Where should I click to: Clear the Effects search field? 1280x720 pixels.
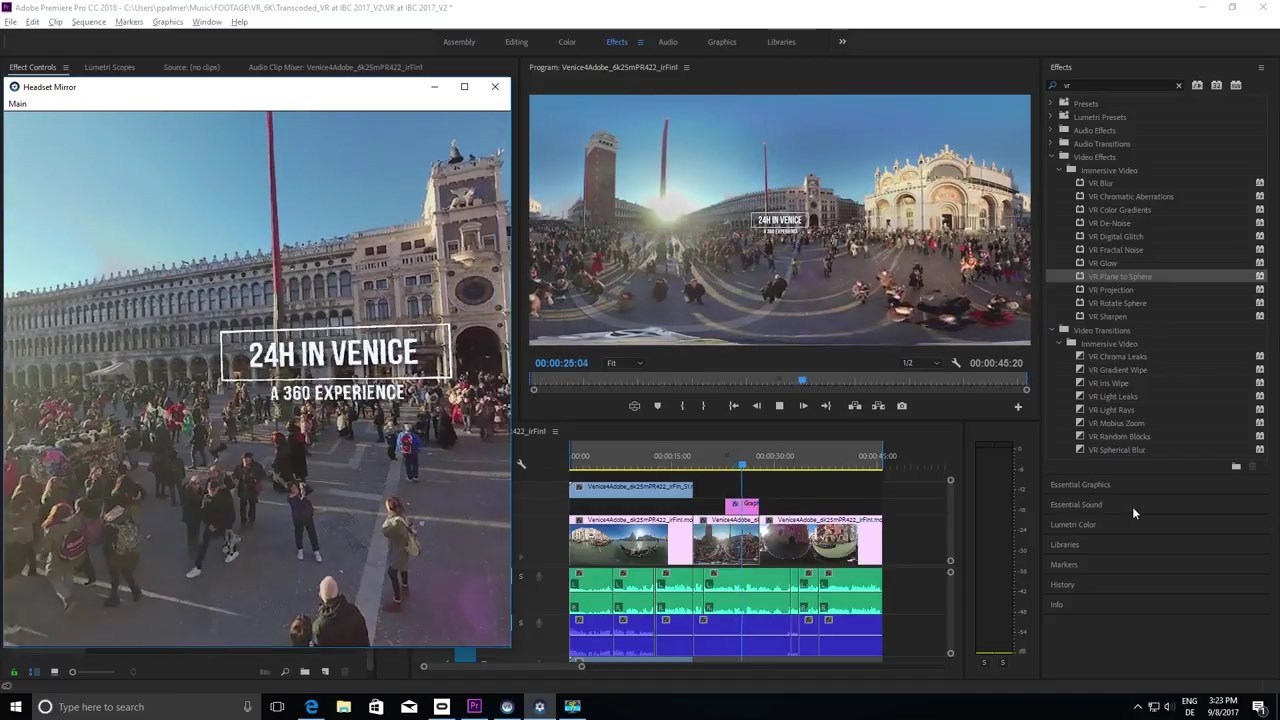(1178, 86)
